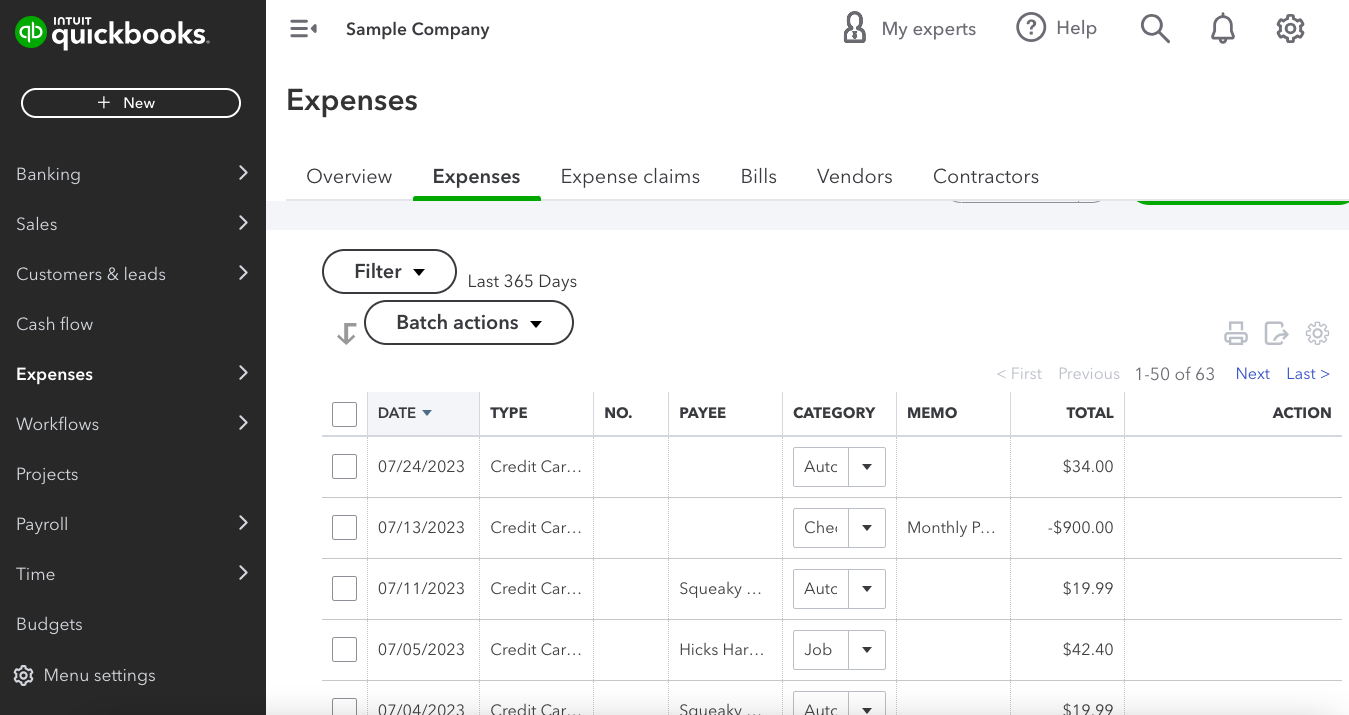Select the 07/24/2023 expense row checkbox
The width and height of the screenshot is (1349, 715).
tap(344, 466)
